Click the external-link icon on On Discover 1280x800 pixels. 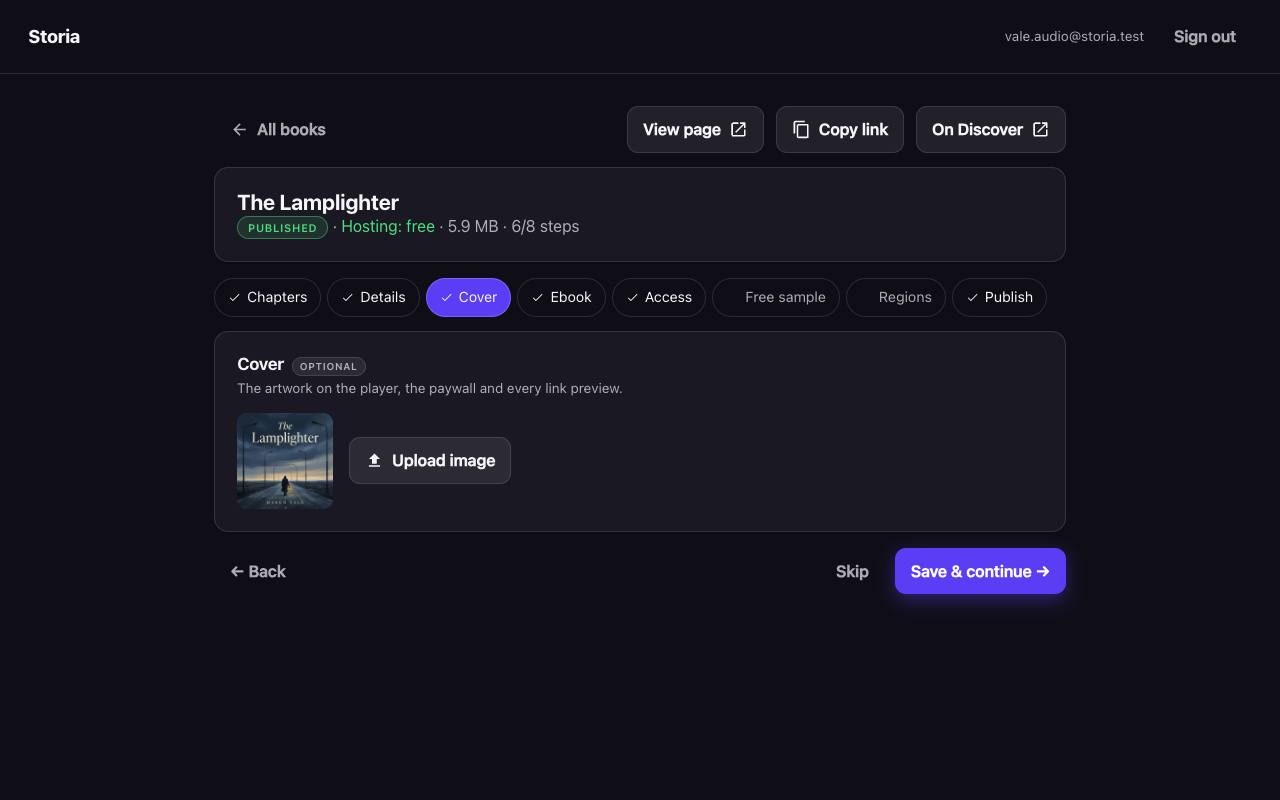1041,130
